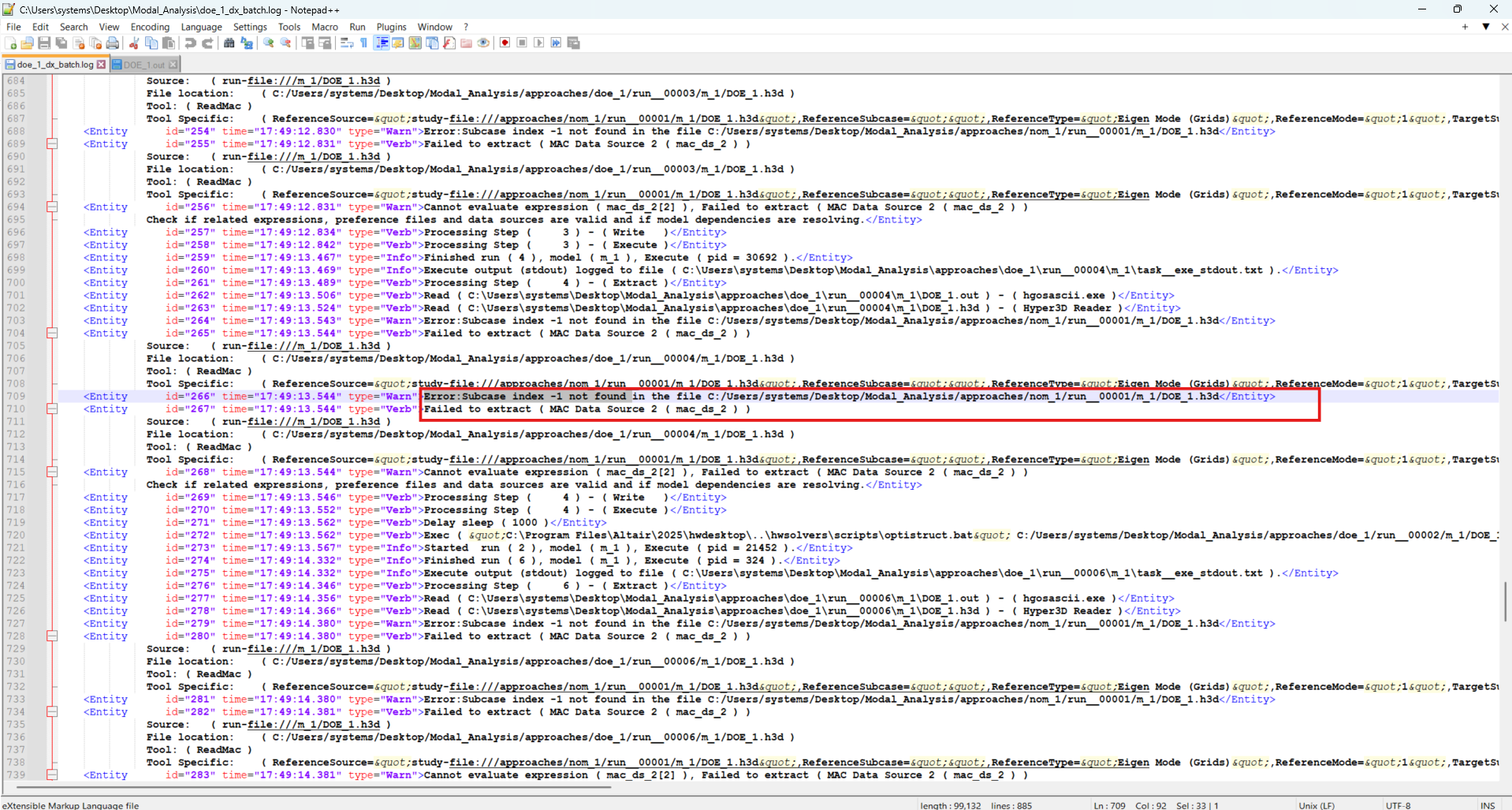This screenshot has width=1512, height=810.
Task: Open the Search menu
Action: 74,27
